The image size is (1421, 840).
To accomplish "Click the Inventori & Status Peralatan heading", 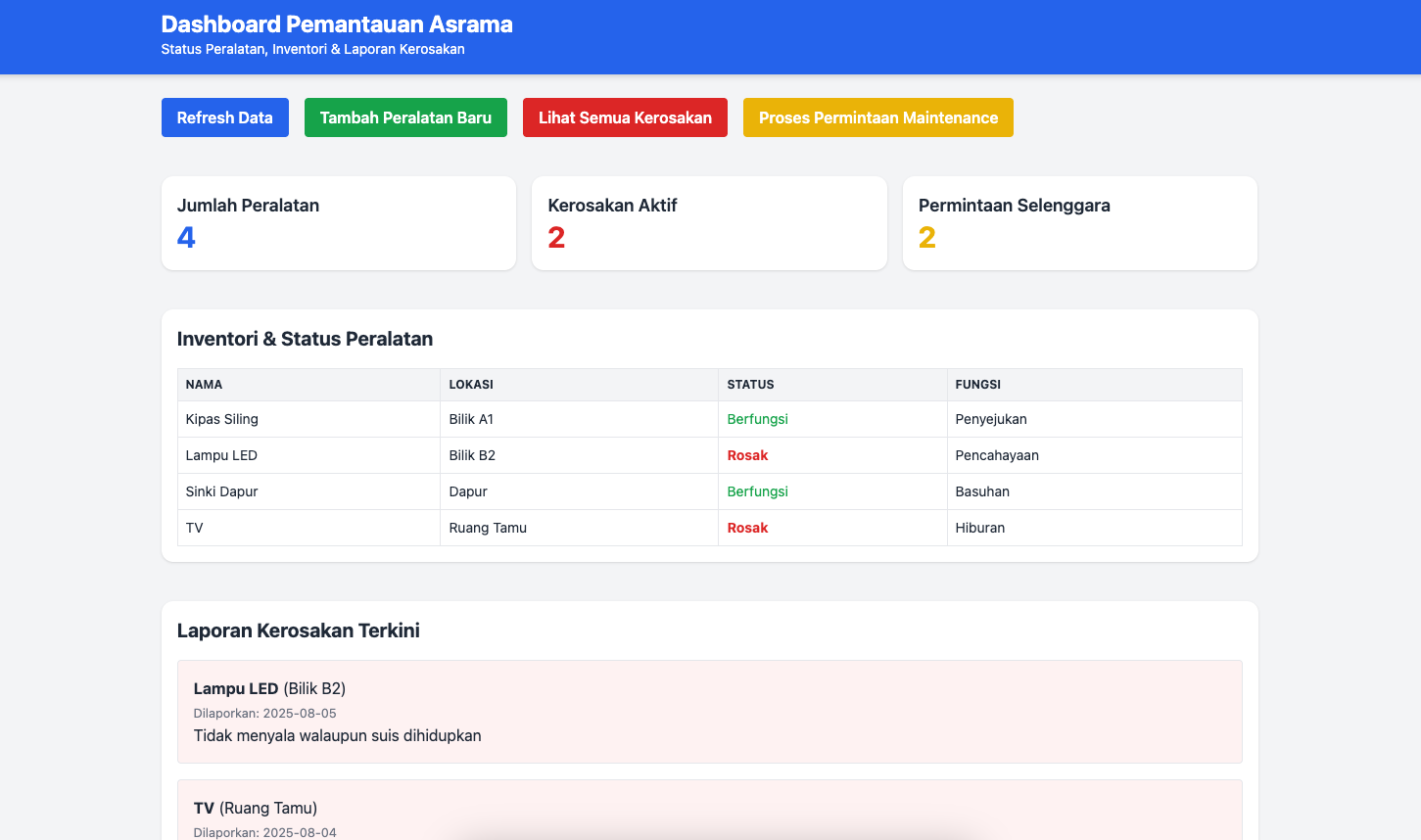I will [305, 339].
